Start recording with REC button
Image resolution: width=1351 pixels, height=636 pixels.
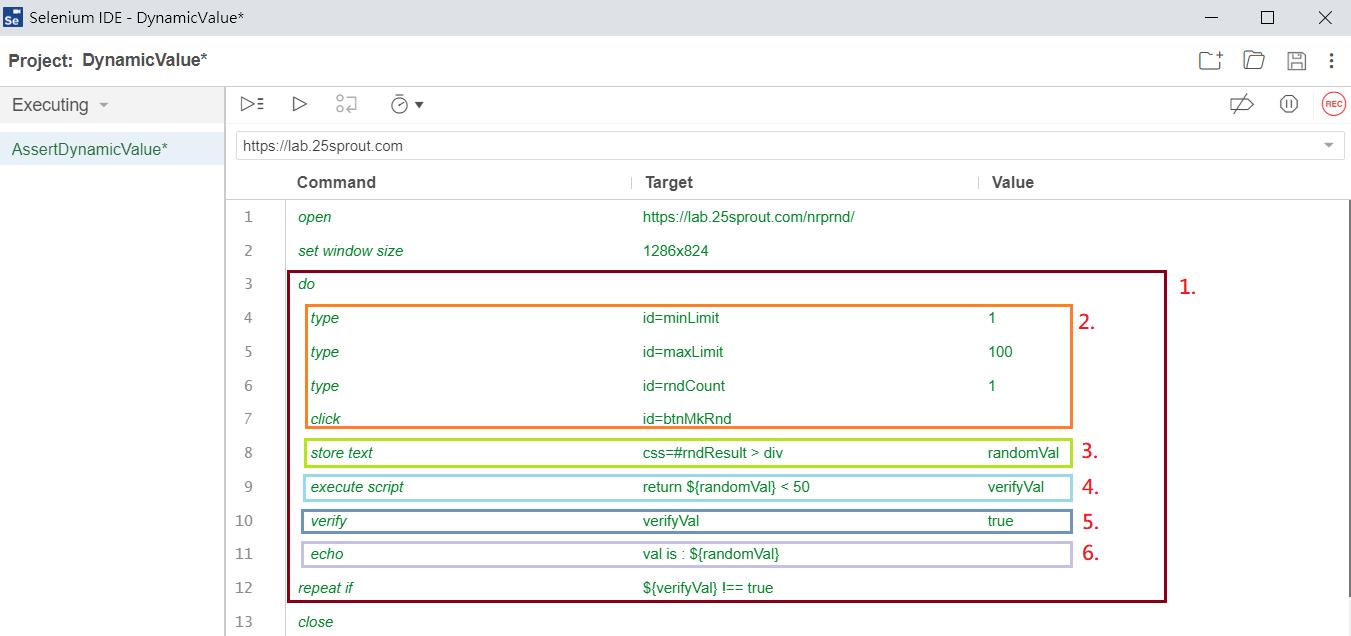[1333, 104]
